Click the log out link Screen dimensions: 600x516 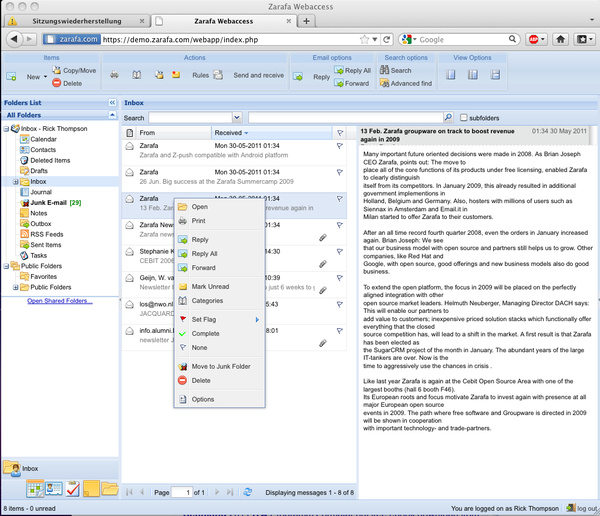(x=582, y=508)
